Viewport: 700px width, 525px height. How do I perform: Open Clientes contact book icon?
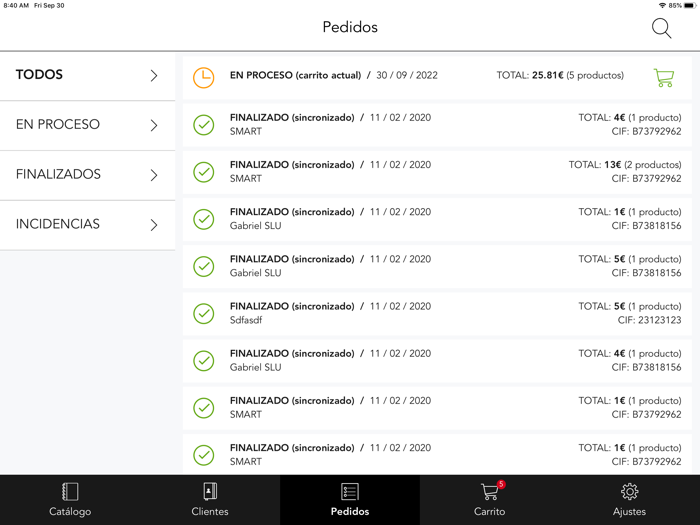(x=210, y=492)
